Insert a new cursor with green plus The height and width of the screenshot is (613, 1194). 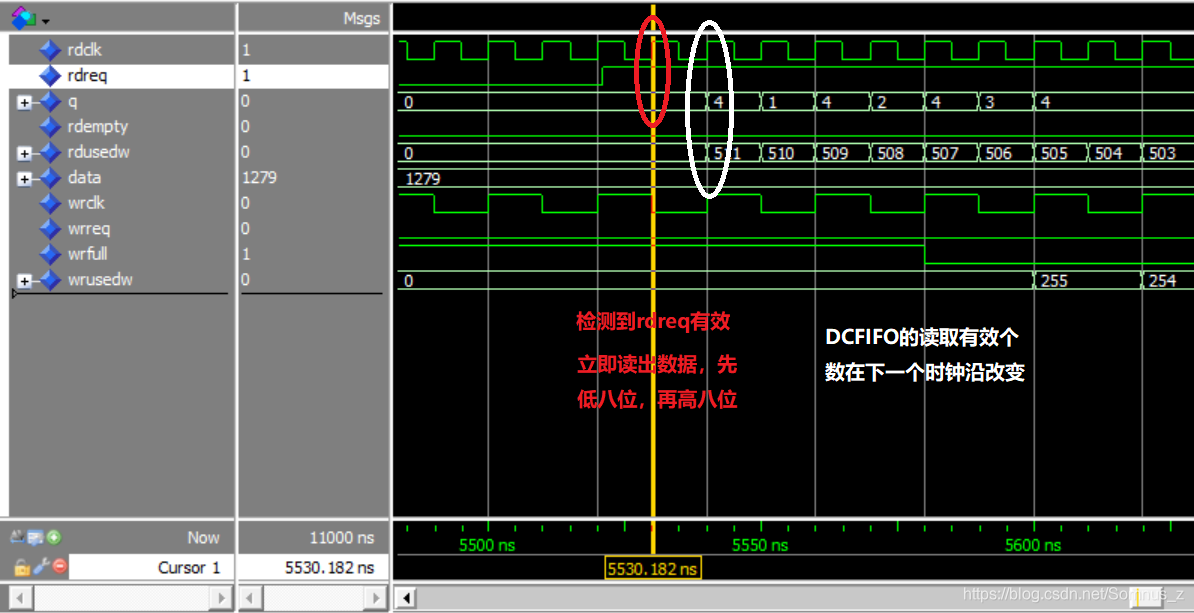click(53, 538)
